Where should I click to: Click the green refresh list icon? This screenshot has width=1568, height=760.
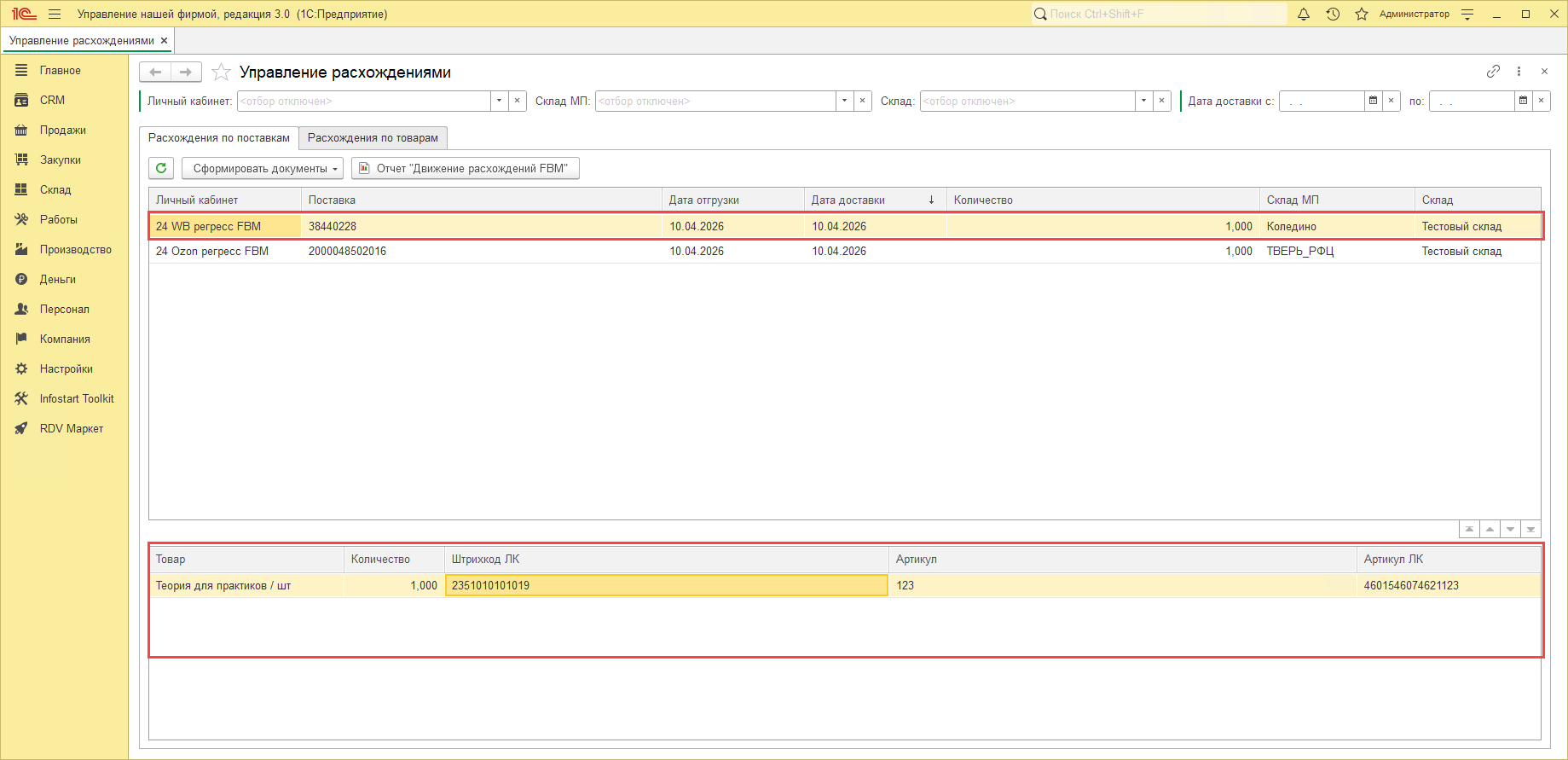(x=161, y=168)
